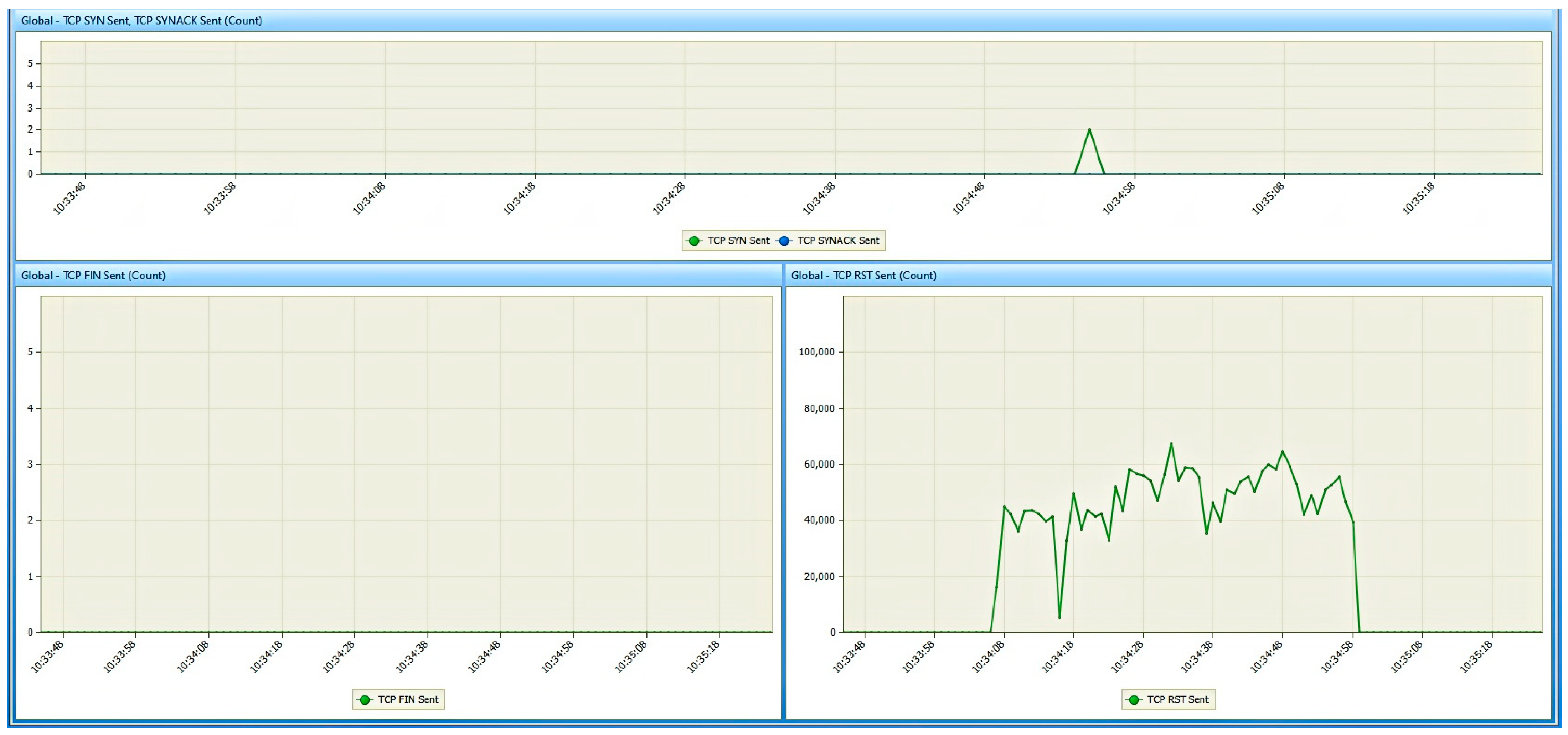1568x735 pixels.
Task: Click the 100,000 y-axis label in RST chart
Action: coord(816,352)
